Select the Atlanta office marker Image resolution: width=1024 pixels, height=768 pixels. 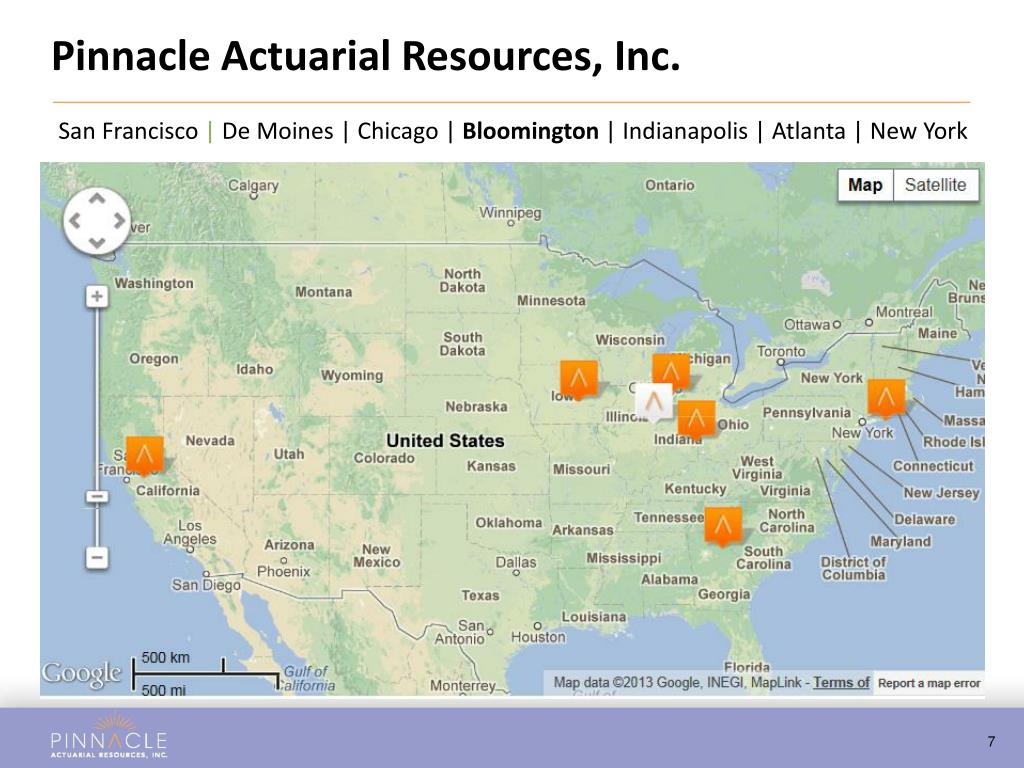(x=723, y=526)
